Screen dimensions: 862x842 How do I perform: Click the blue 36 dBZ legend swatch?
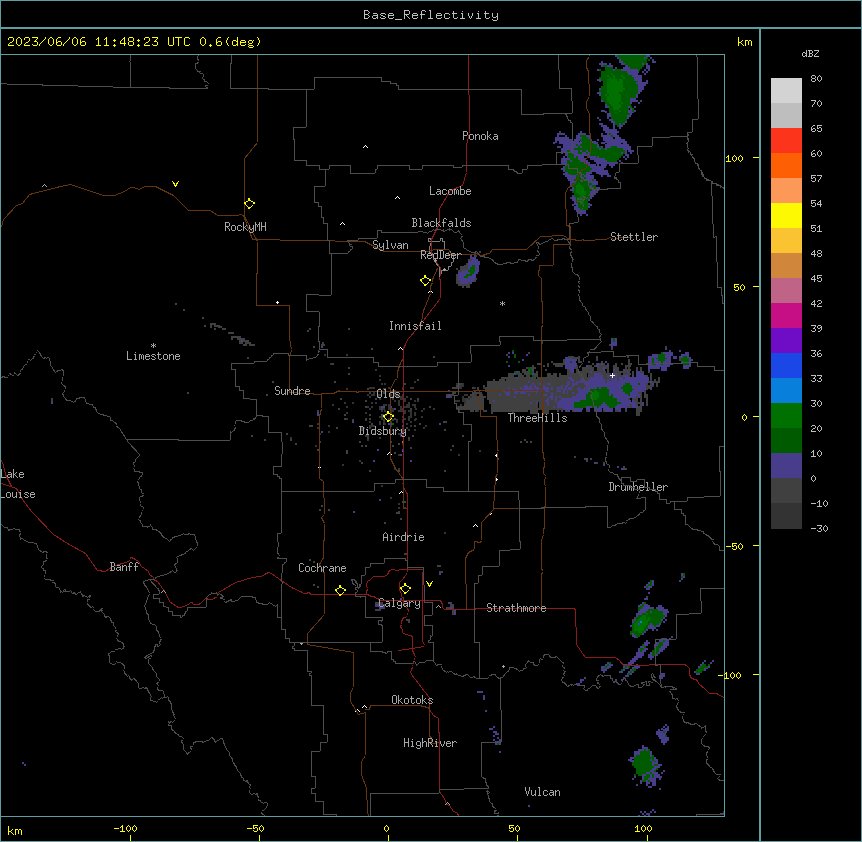pyautogui.click(x=786, y=365)
